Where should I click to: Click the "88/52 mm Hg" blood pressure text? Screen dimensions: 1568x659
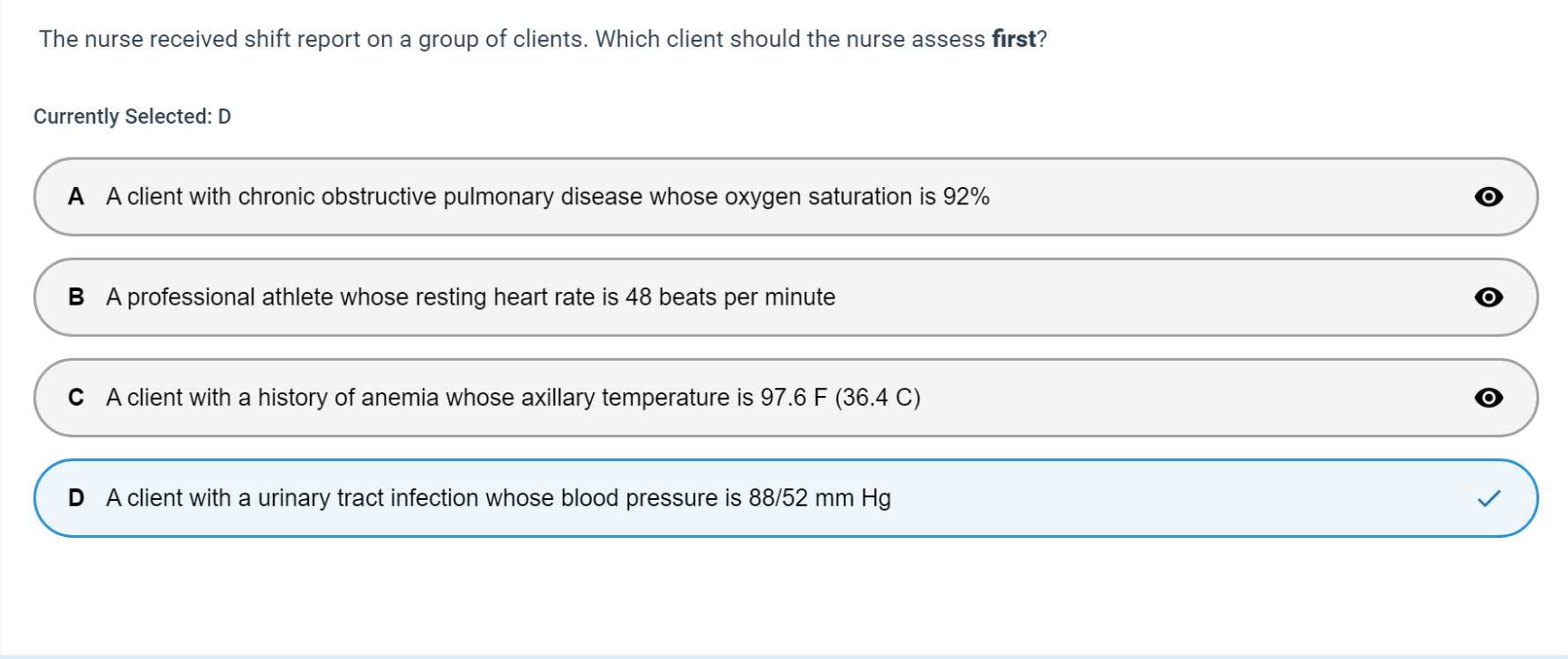click(819, 498)
